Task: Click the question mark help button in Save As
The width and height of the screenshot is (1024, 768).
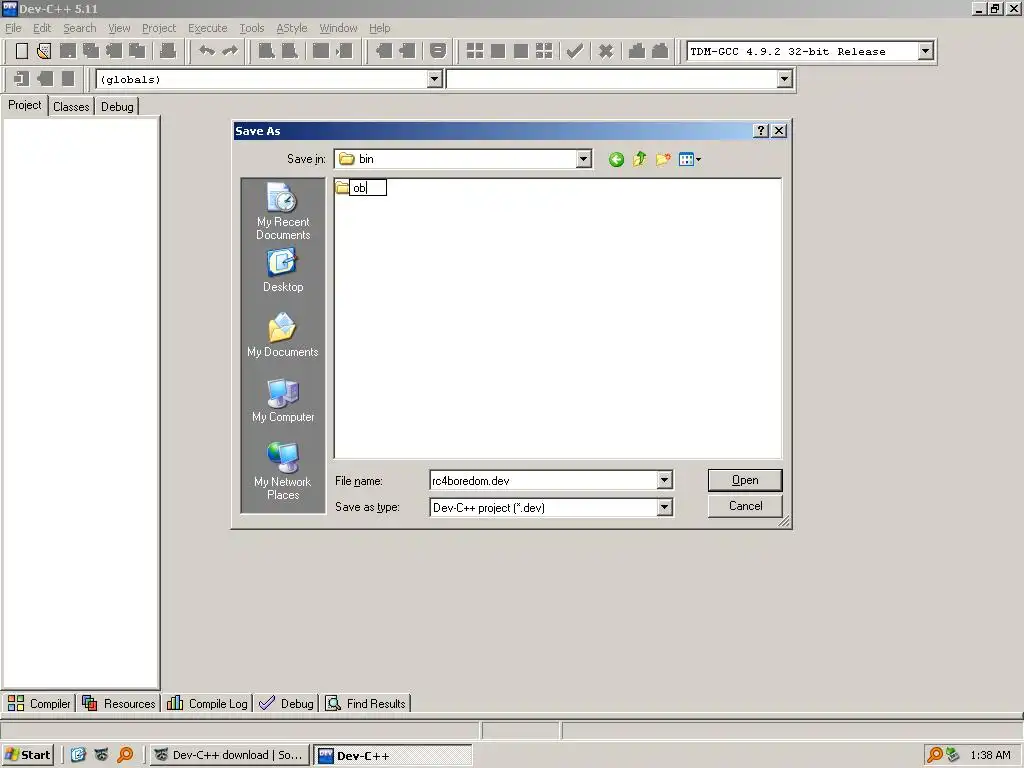Action: click(761, 131)
